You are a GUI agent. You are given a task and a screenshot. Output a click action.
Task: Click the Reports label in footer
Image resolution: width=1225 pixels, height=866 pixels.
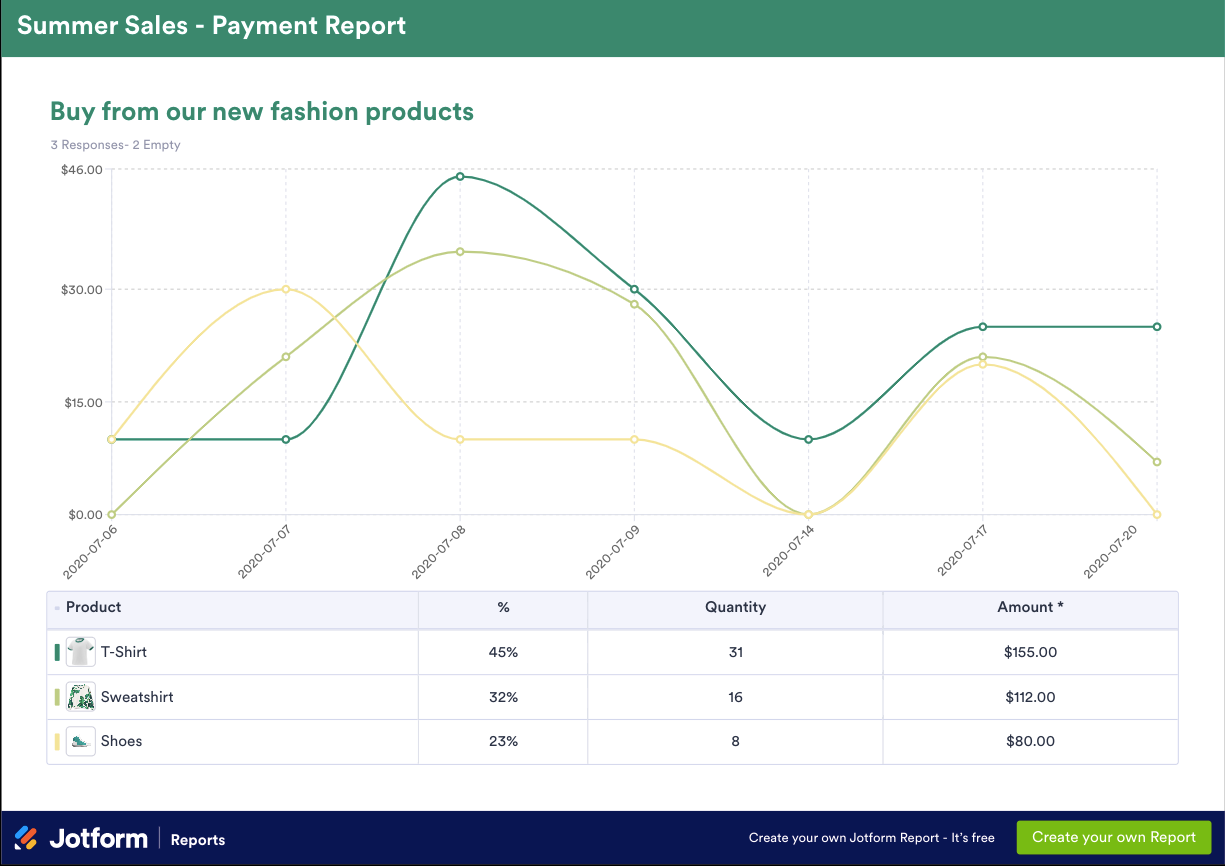[x=198, y=840]
